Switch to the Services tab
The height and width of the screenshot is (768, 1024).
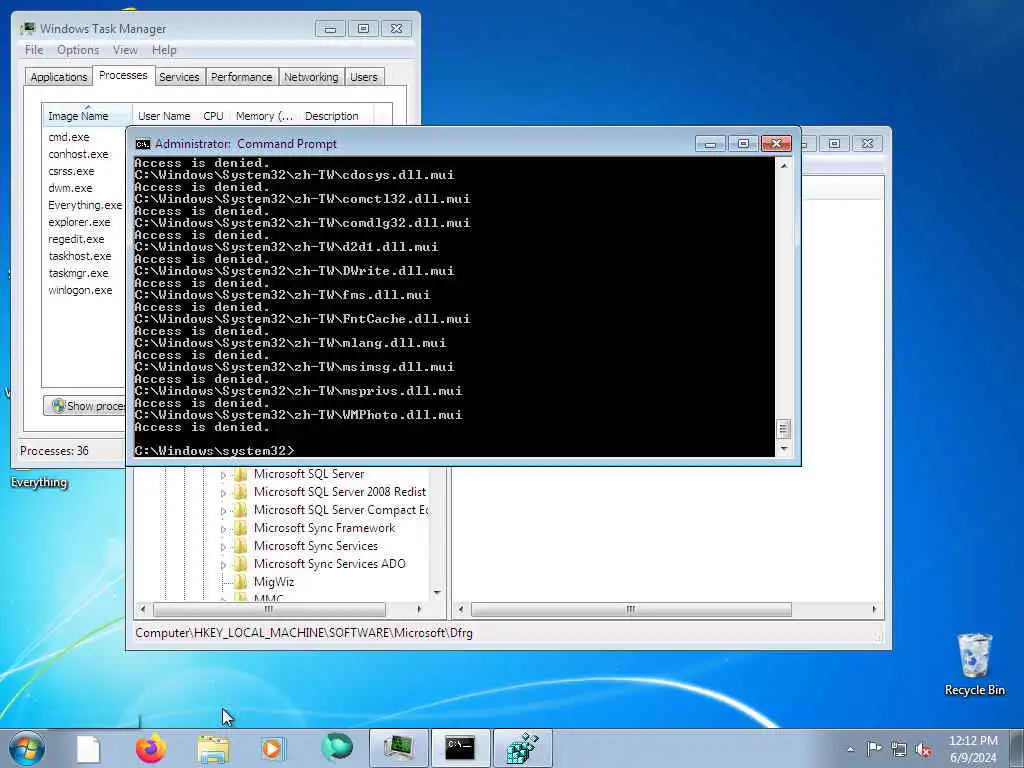[x=179, y=77]
